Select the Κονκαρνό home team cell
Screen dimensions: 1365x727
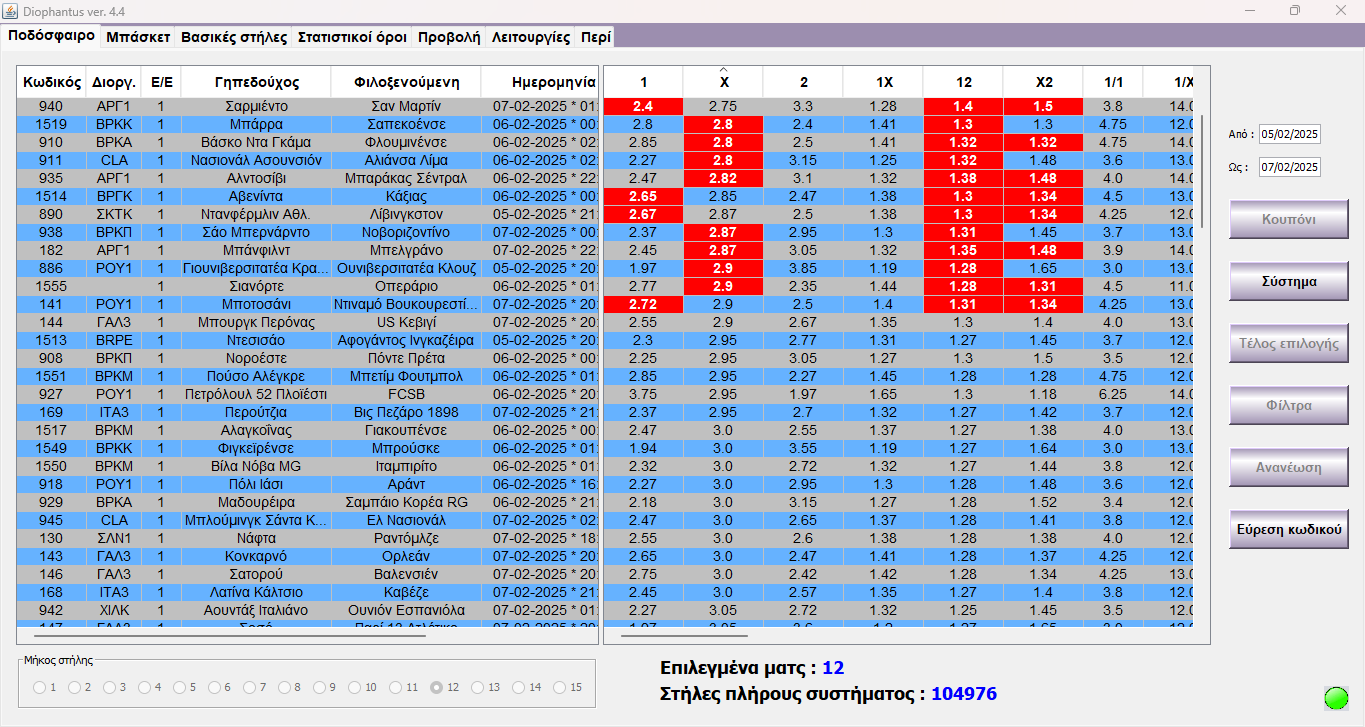[256, 556]
